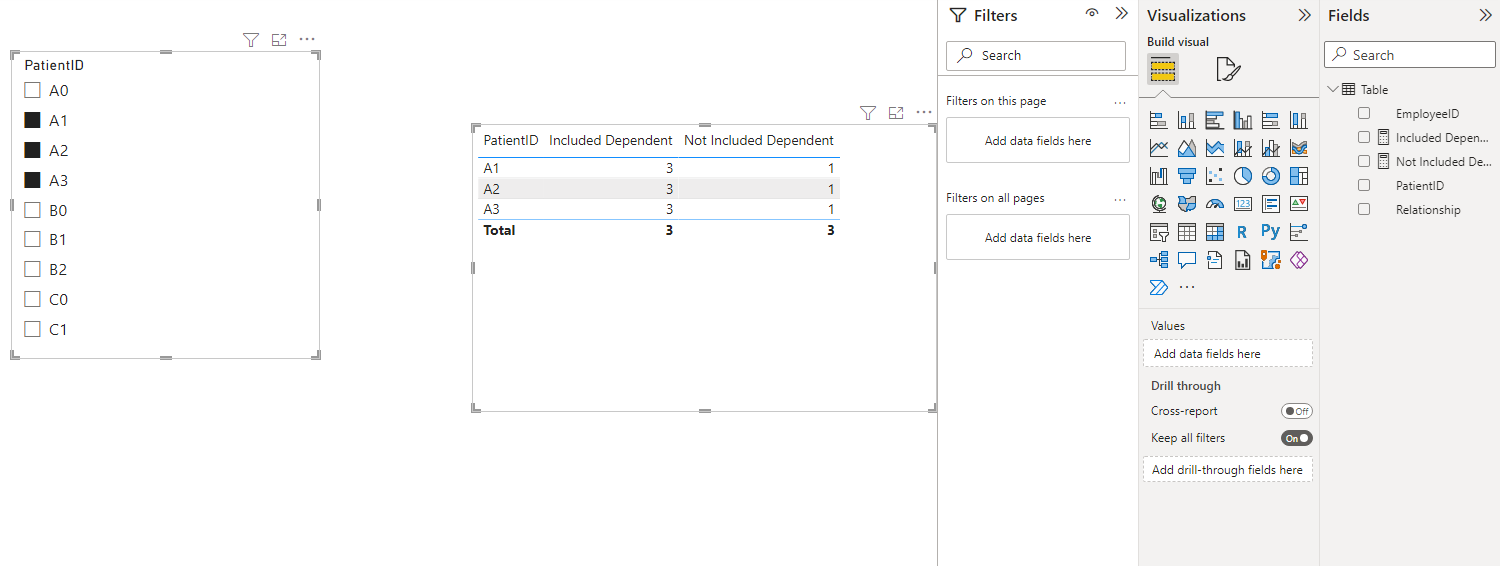Click the Add drill-through fields here well
1500x566 pixels.
click(x=1228, y=469)
